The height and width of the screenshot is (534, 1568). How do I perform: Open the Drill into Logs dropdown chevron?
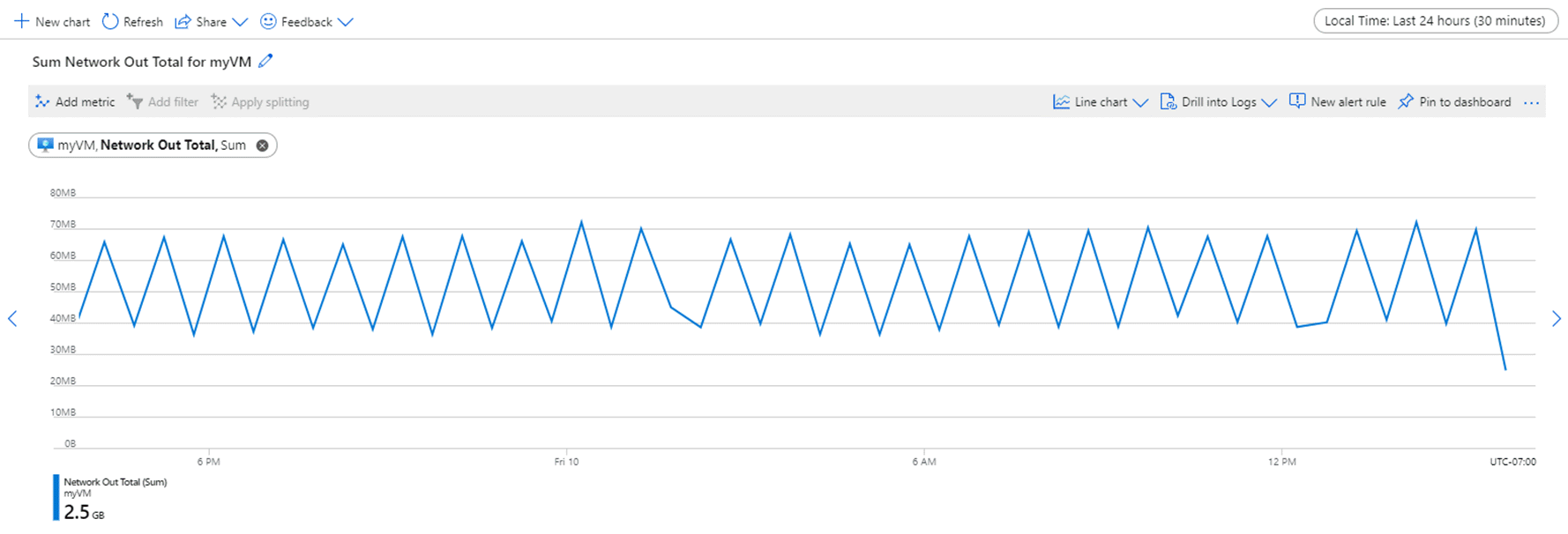[1270, 101]
